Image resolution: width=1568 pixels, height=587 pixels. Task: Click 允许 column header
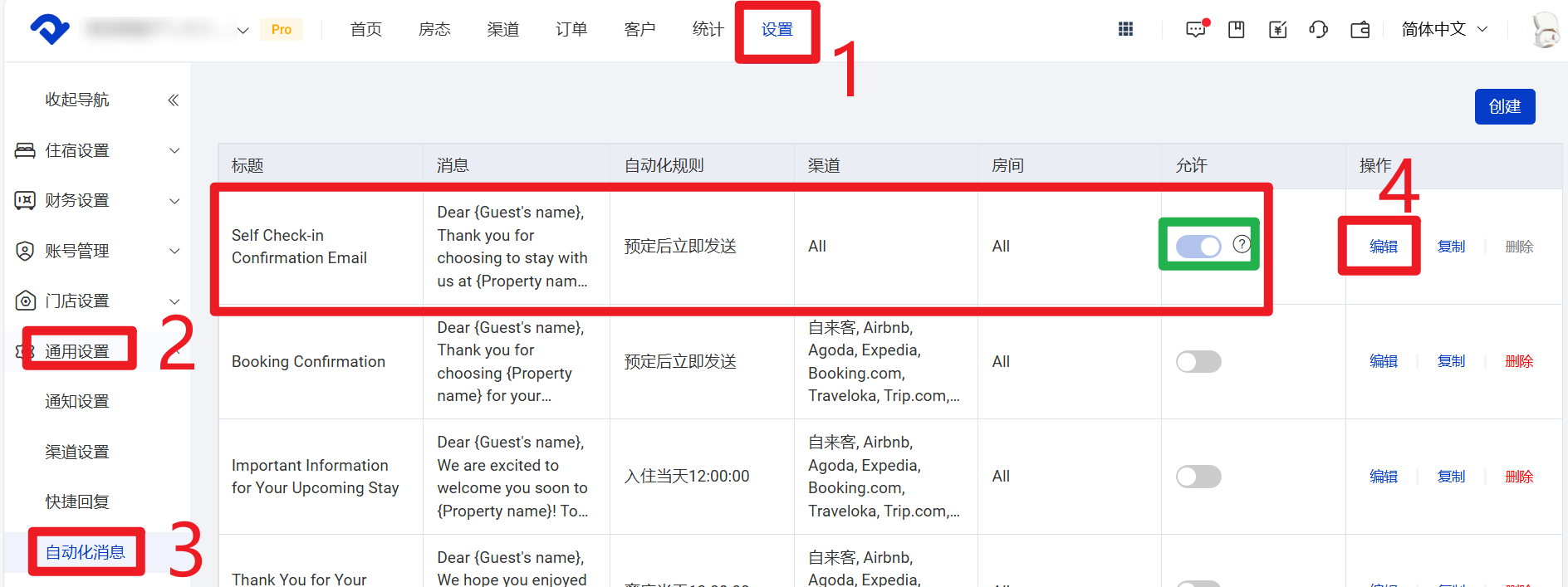[x=1191, y=165]
